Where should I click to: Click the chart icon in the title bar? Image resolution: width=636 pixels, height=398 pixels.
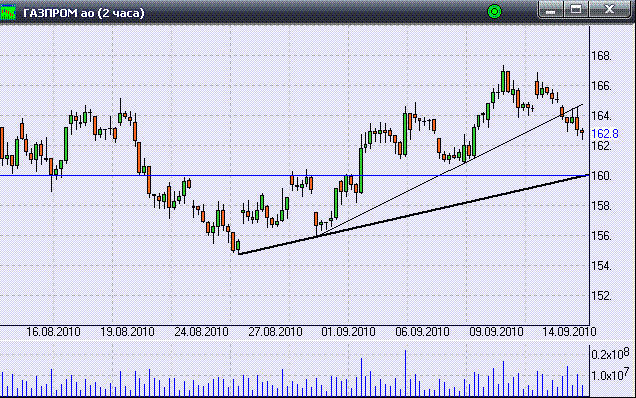(x=8, y=12)
